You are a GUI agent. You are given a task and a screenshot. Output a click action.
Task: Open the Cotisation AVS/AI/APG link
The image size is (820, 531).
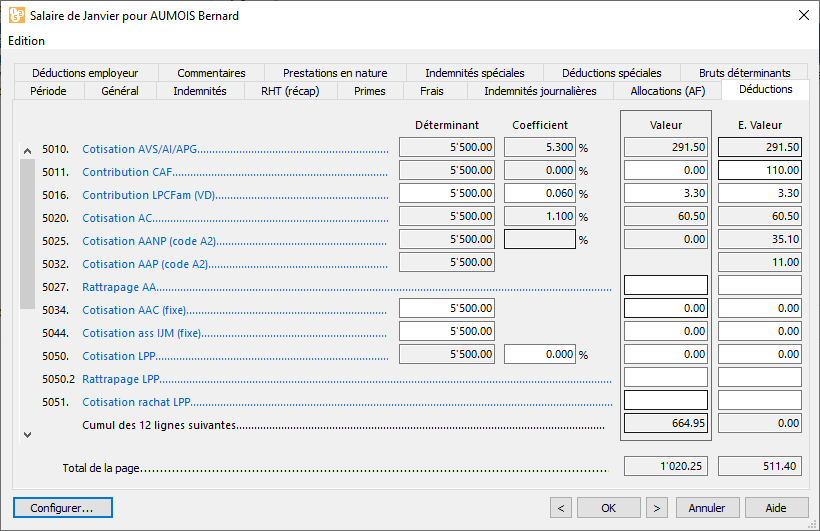coord(140,149)
